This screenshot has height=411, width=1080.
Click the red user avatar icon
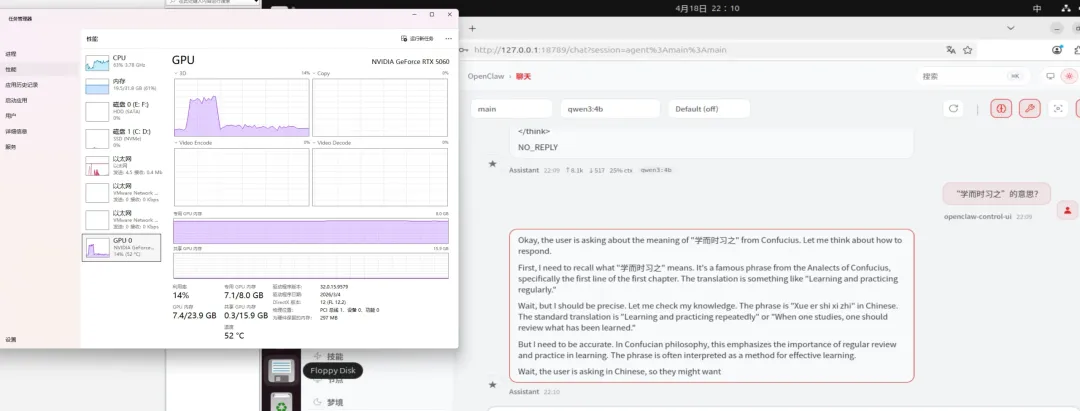point(1067,211)
